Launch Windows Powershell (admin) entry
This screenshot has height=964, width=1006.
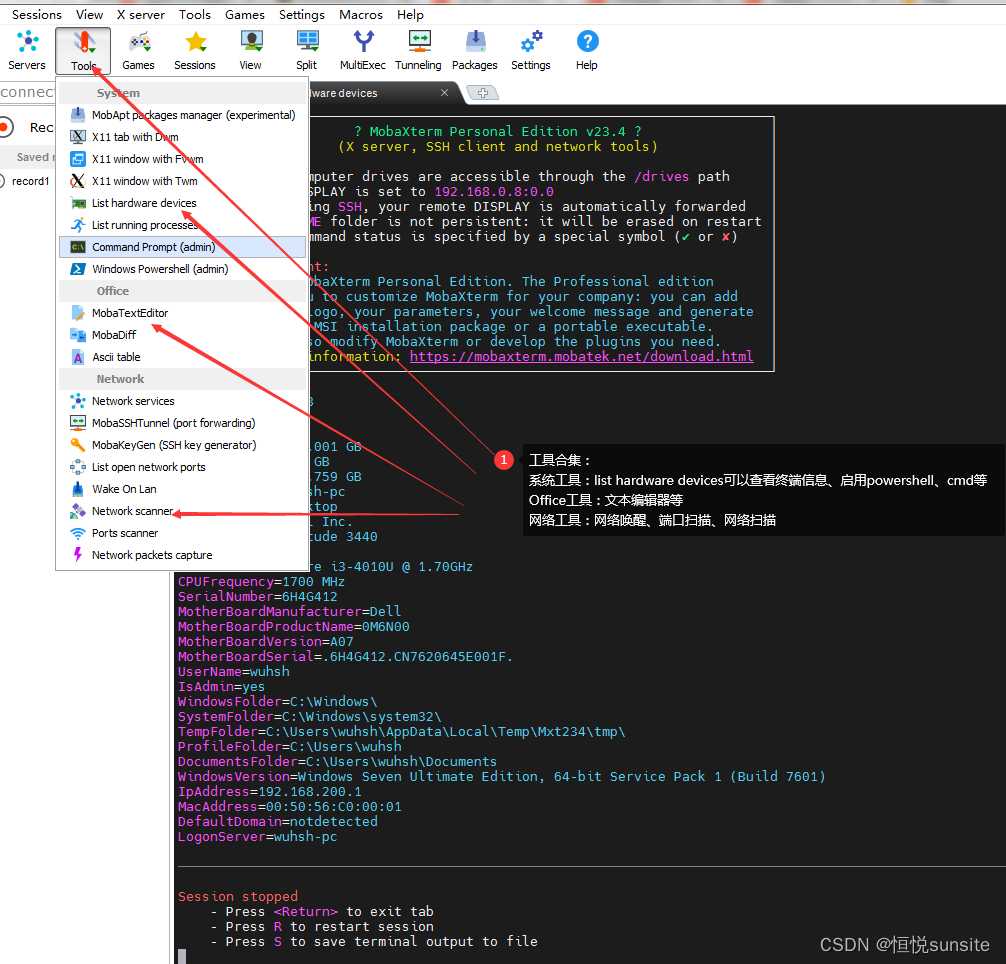click(160, 269)
